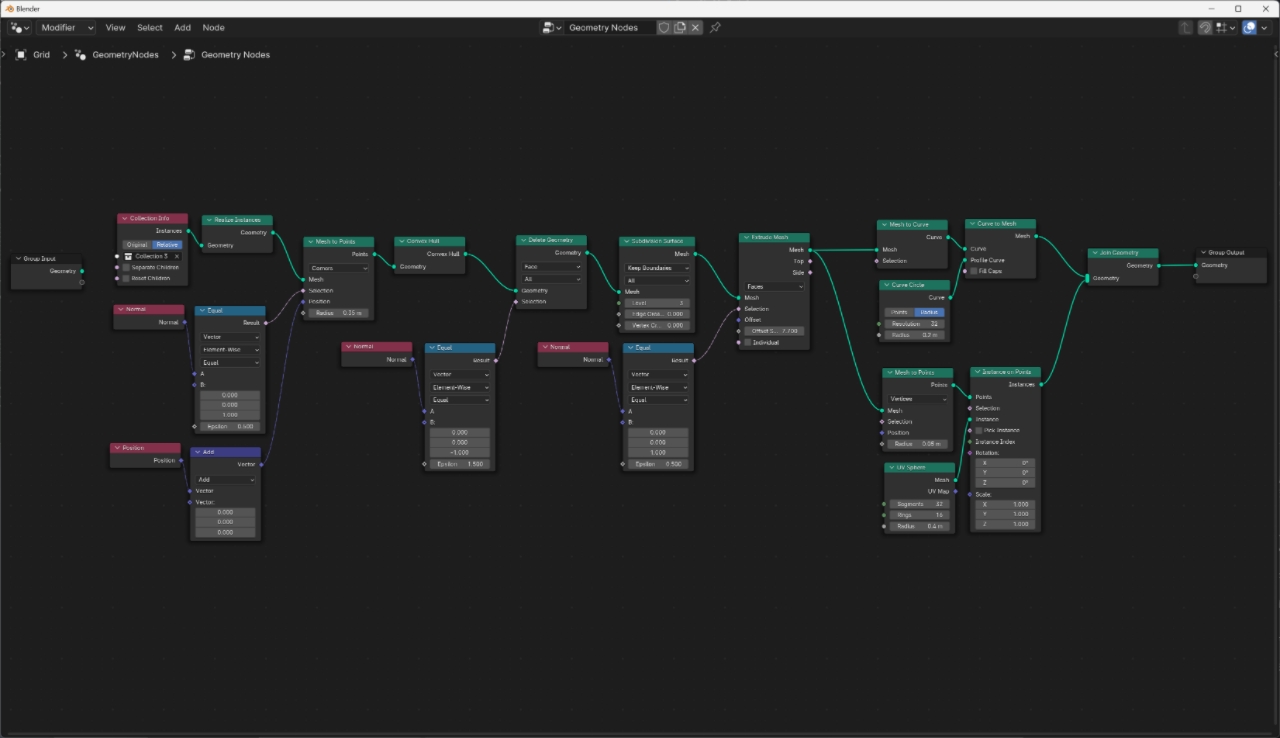1280x738 pixels.
Task: Select Points mode in Curve Circle
Action: tap(900, 312)
